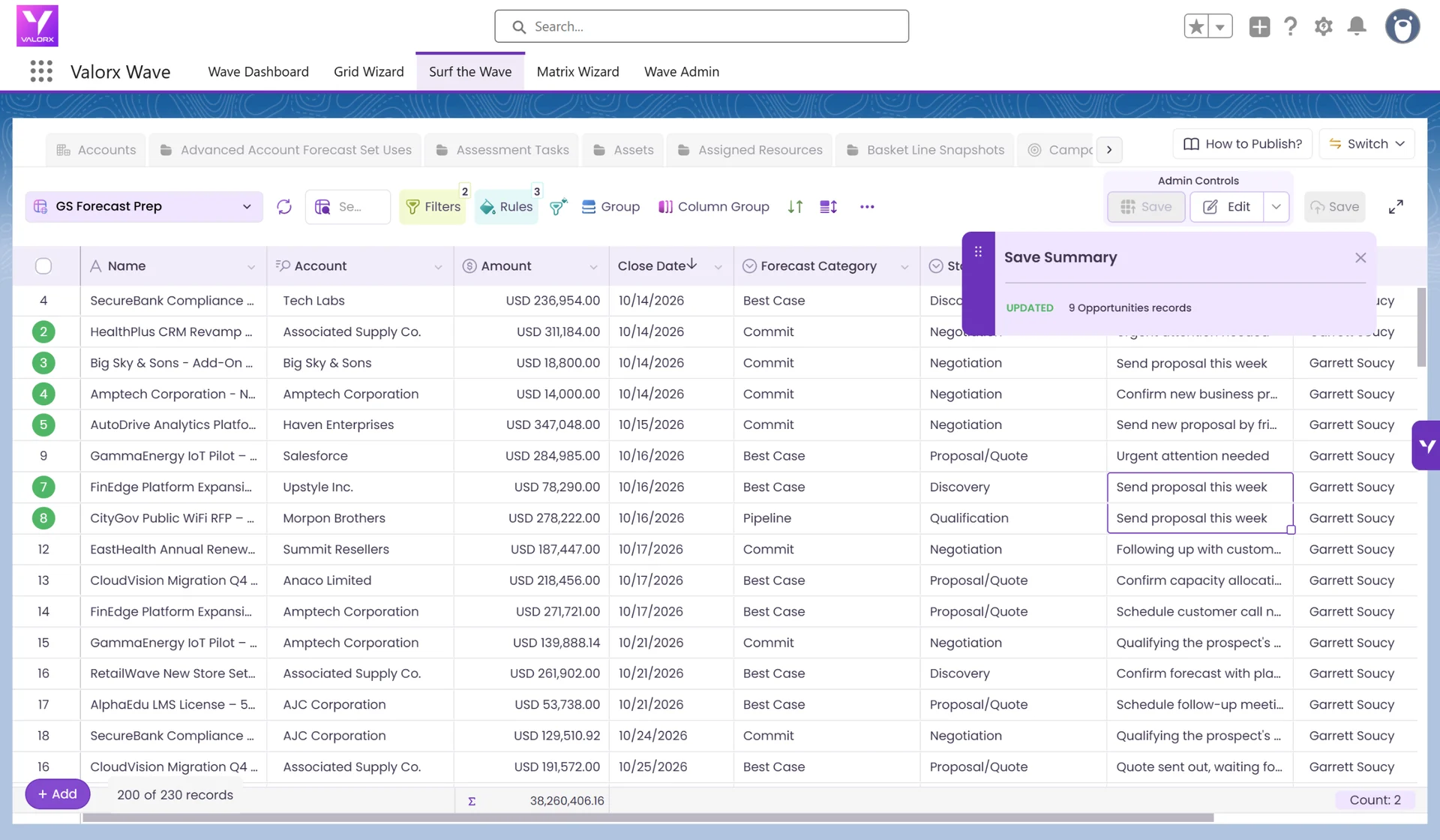Screen dimensions: 1440x840
Task: Expand the Edit button dropdown arrow
Action: click(x=1276, y=206)
